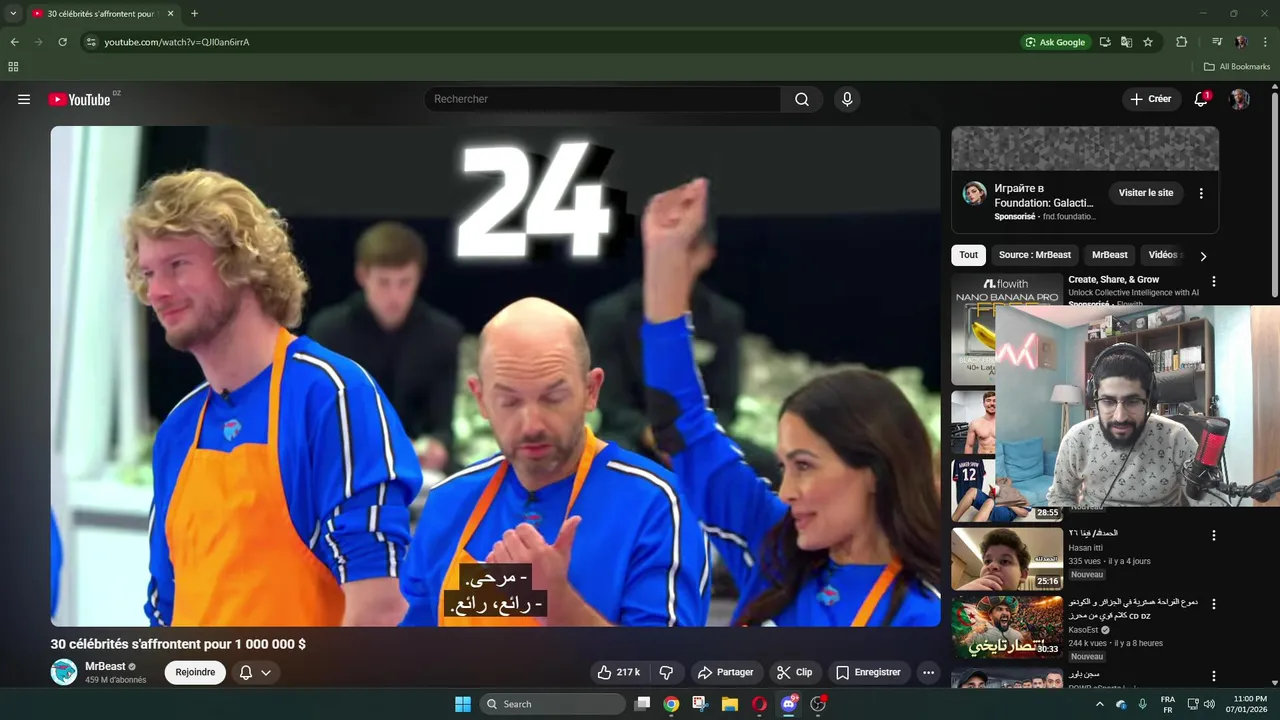Image resolution: width=1280 pixels, height=720 pixels.
Task: Open Chrome extensions puzzle icon
Action: tap(1181, 42)
